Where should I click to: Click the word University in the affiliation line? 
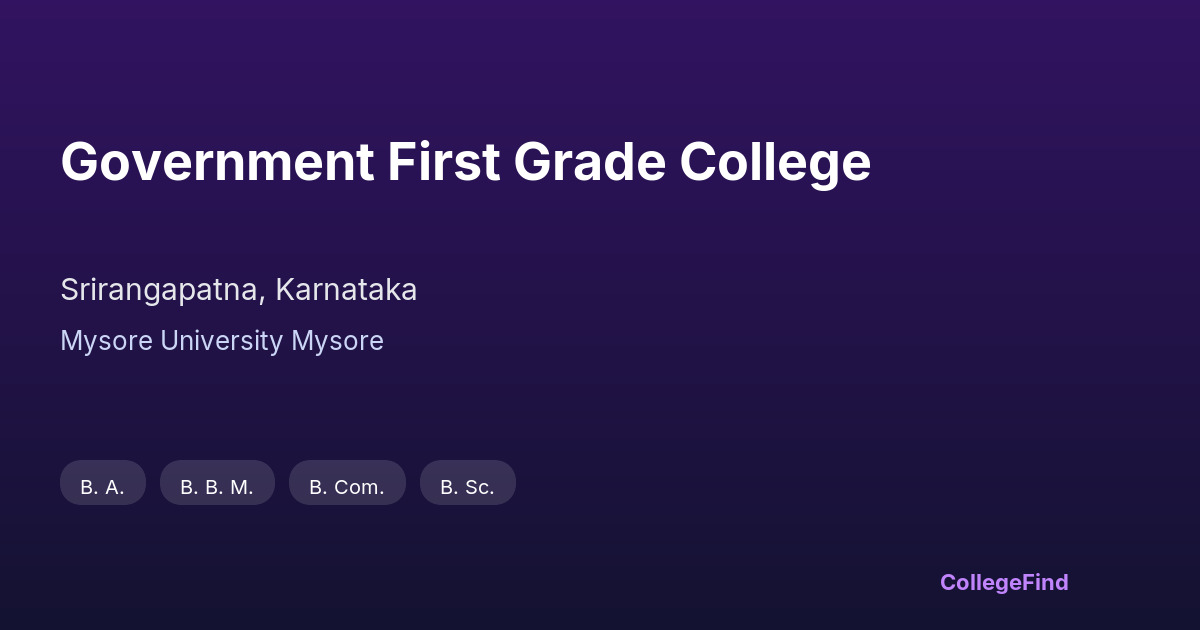point(222,341)
